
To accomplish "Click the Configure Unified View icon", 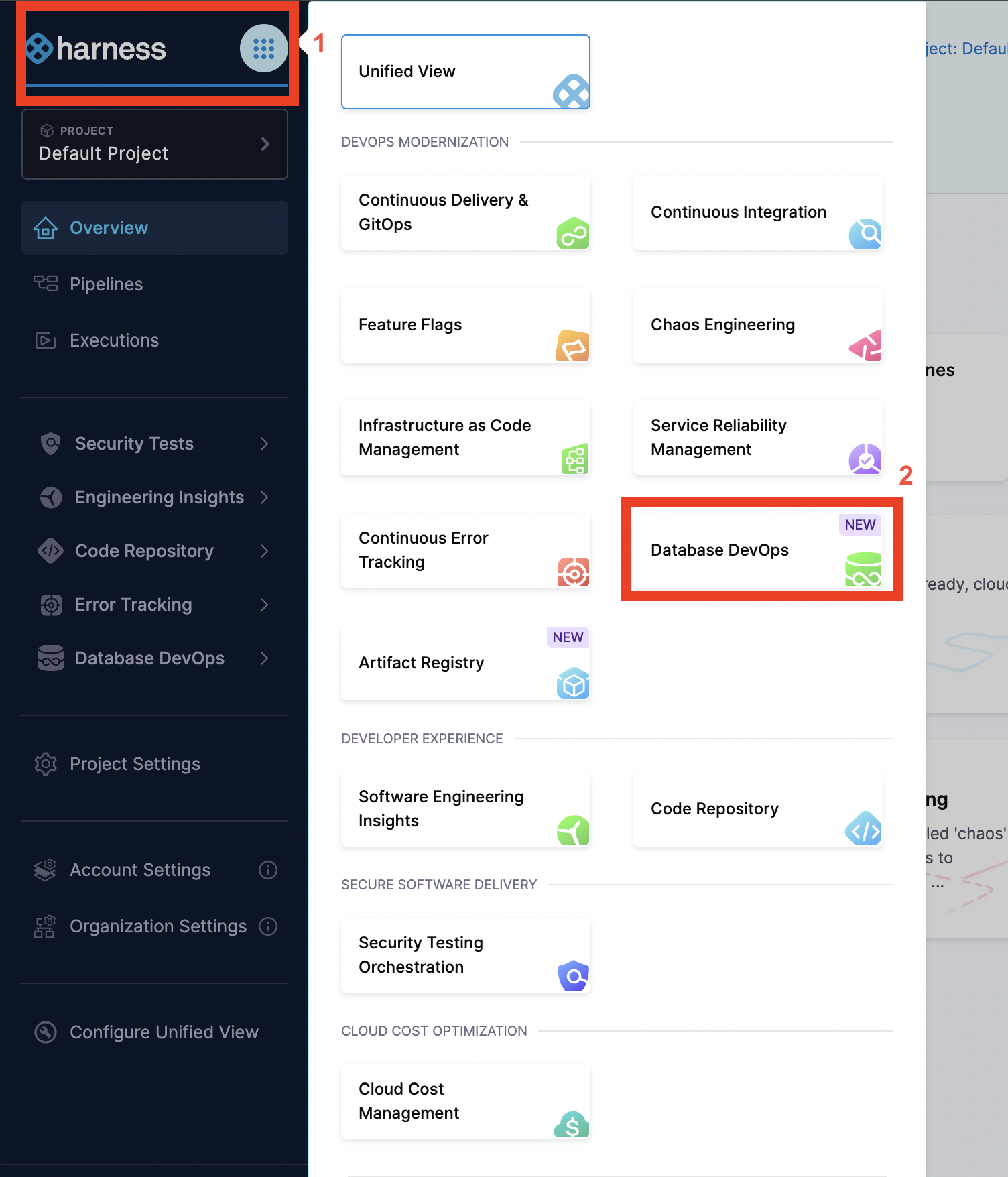I will (x=46, y=1032).
